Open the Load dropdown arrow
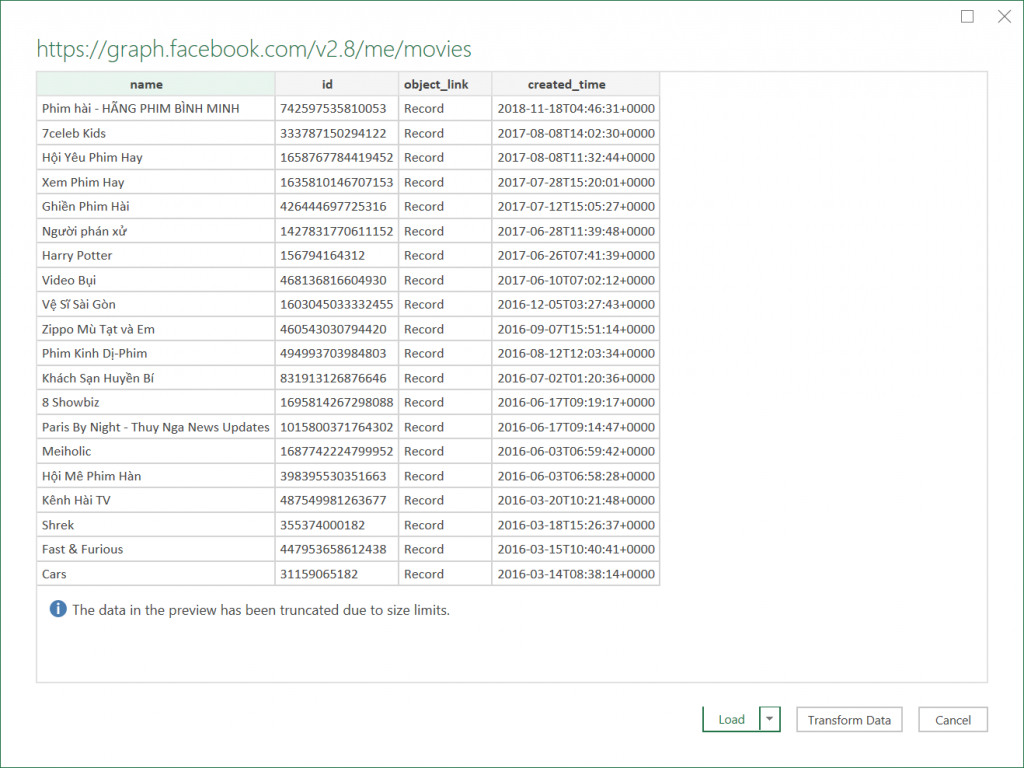This screenshot has width=1024, height=768. 770,719
